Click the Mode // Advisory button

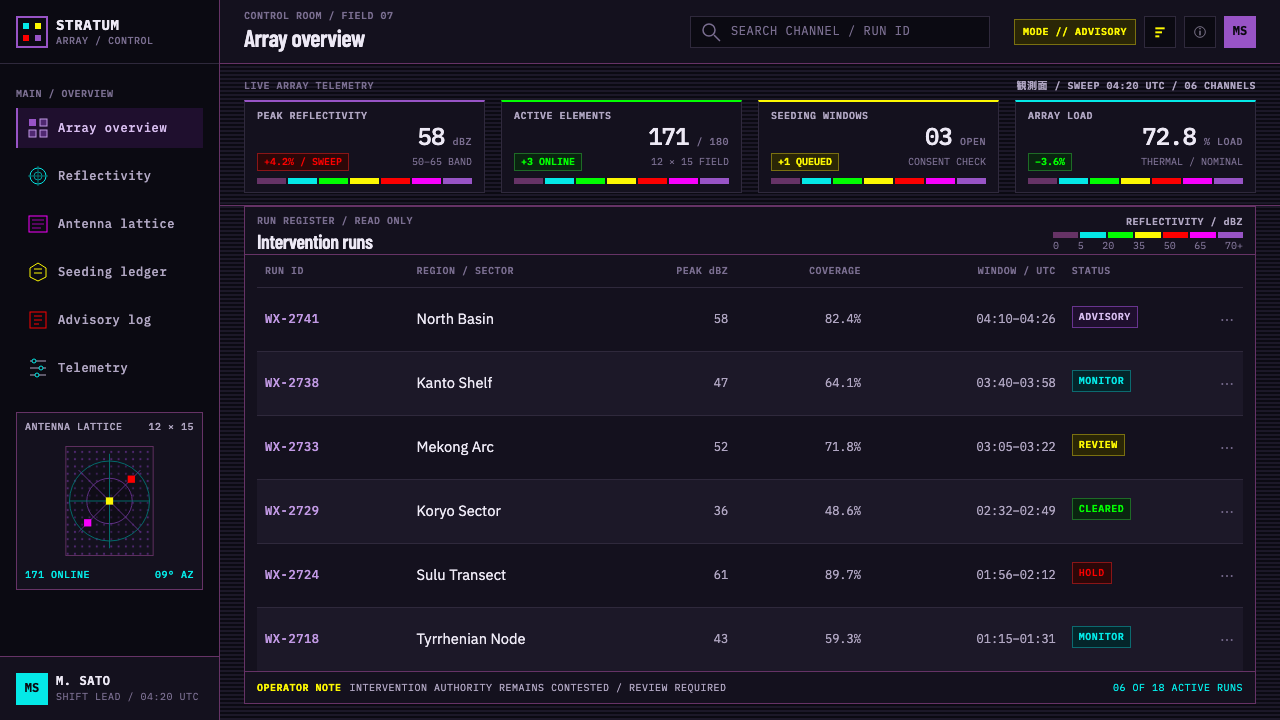point(1075,32)
